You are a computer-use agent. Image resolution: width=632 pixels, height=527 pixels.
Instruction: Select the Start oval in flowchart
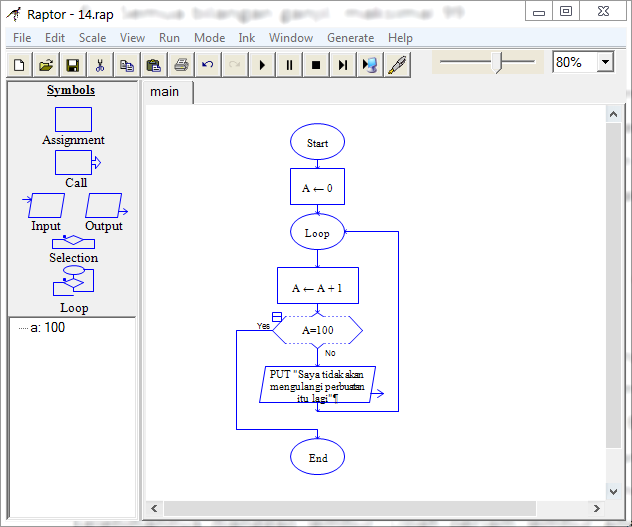(x=318, y=142)
